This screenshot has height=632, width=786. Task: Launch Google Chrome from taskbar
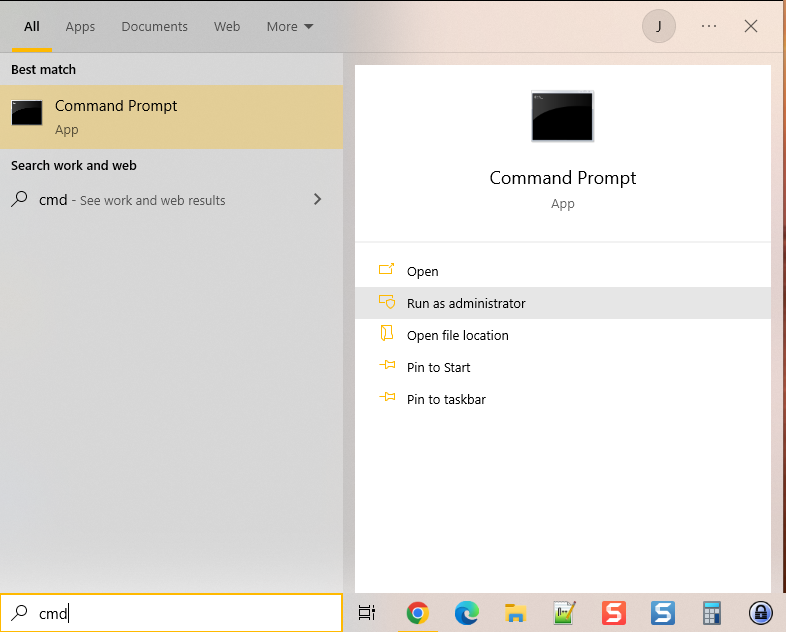(418, 613)
